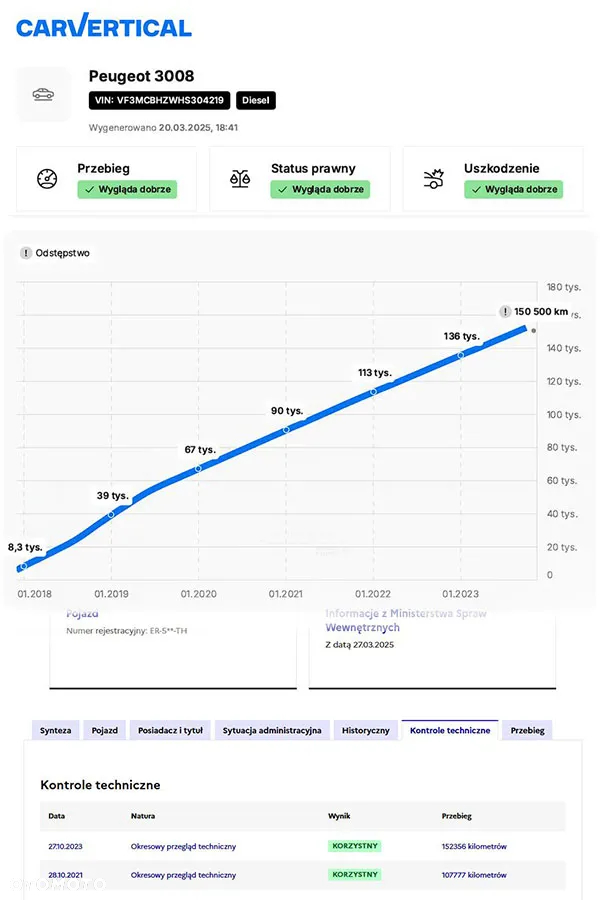Click the VIN: VF3MCBHZWHS304219 badge

[159, 100]
